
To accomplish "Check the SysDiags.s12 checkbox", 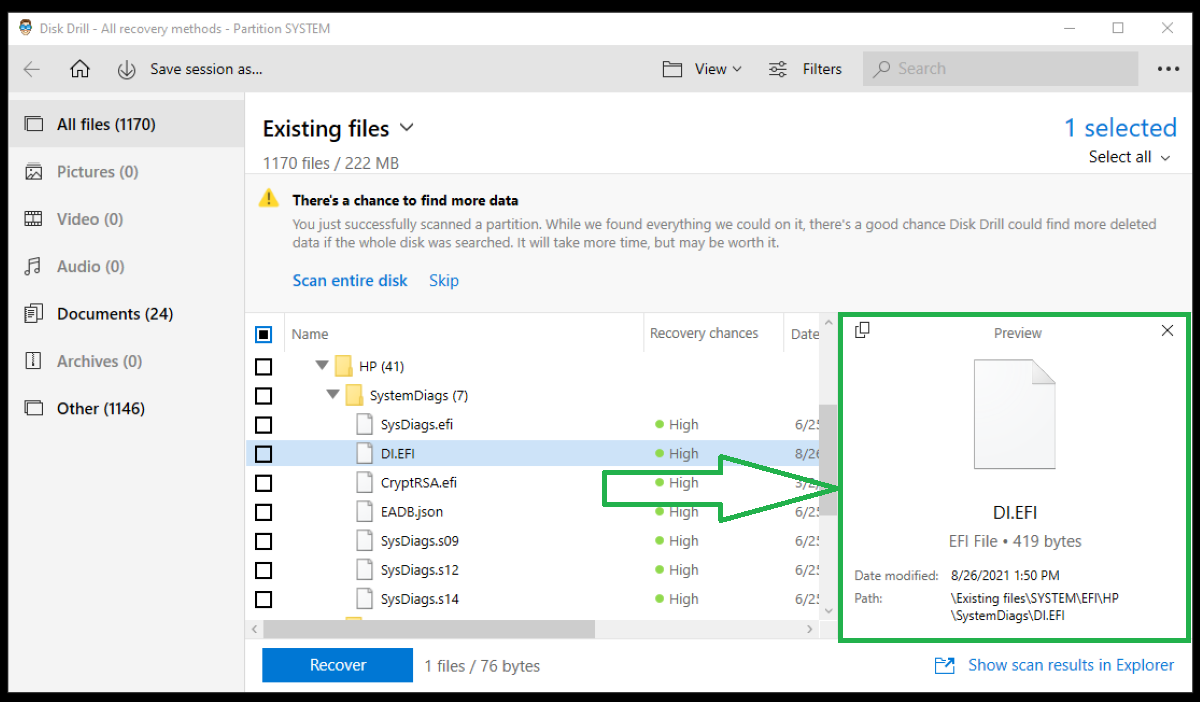I will pyautogui.click(x=264, y=570).
